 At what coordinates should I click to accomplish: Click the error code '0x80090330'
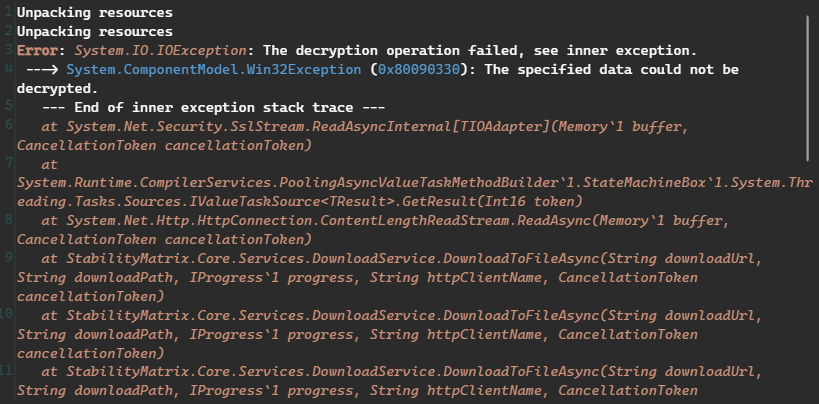419,70
